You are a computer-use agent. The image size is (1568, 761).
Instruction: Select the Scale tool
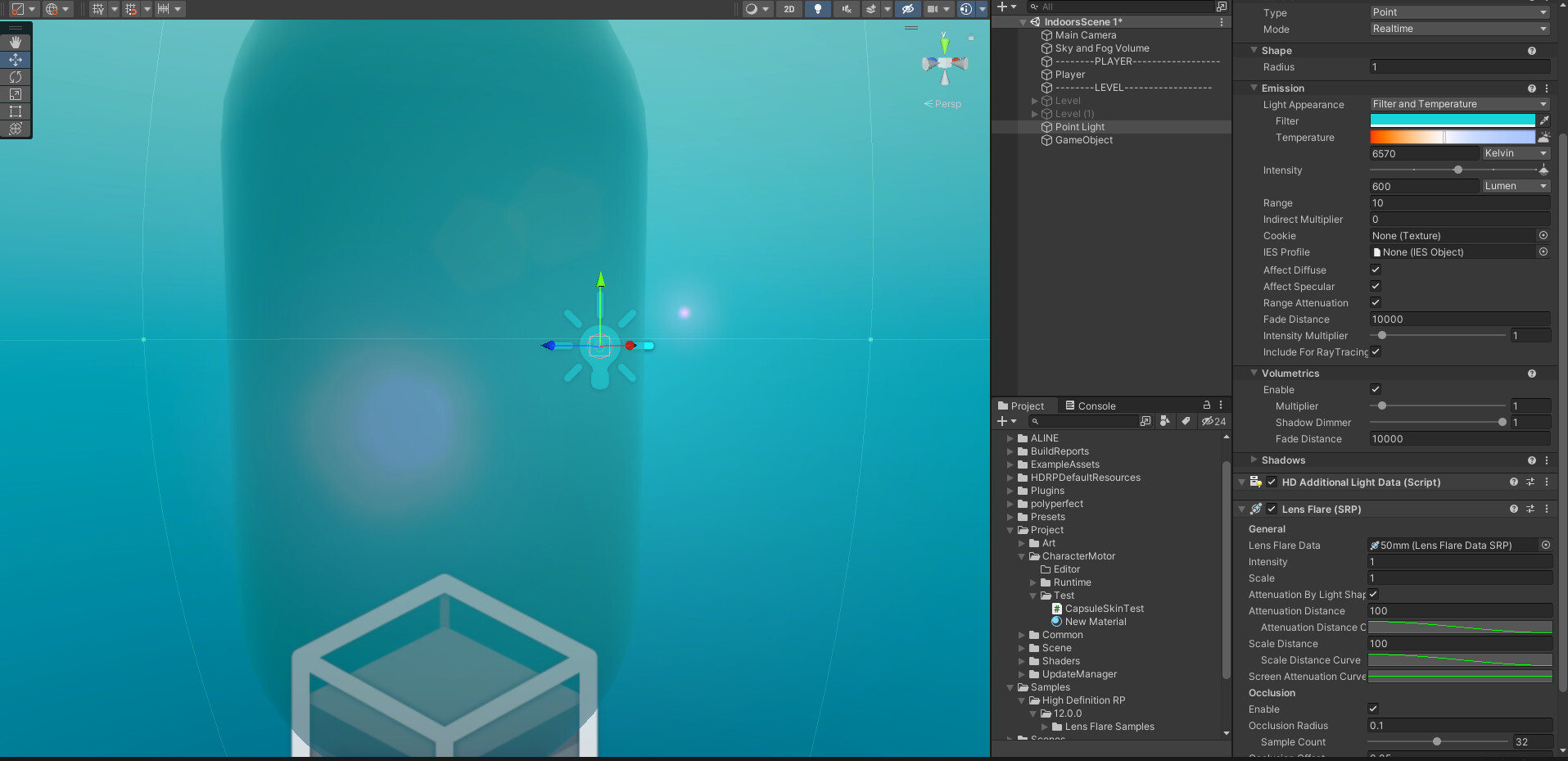click(x=15, y=94)
